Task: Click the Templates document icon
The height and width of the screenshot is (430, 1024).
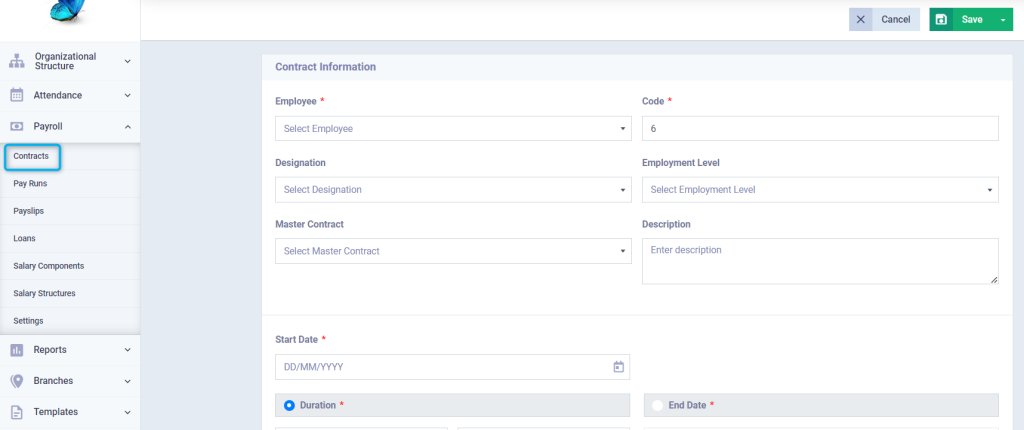Action: coord(17,412)
